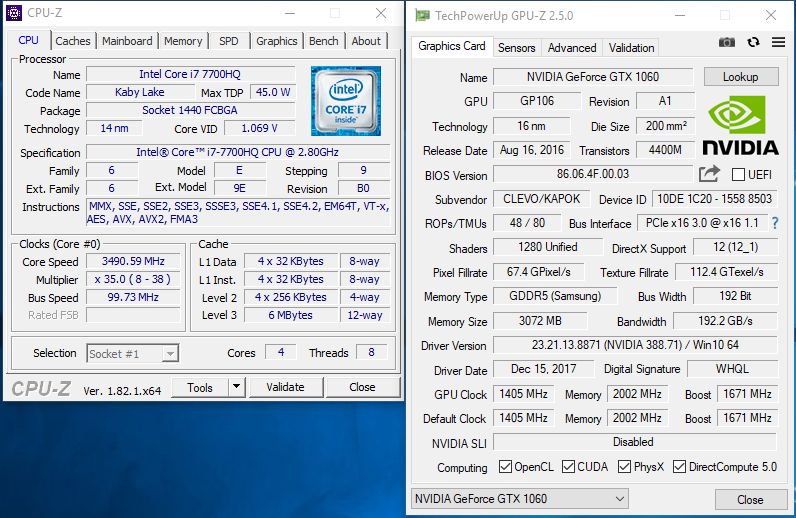The height and width of the screenshot is (518, 796).
Task: Toggle the UEFI checkbox
Action: (x=738, y=175)
